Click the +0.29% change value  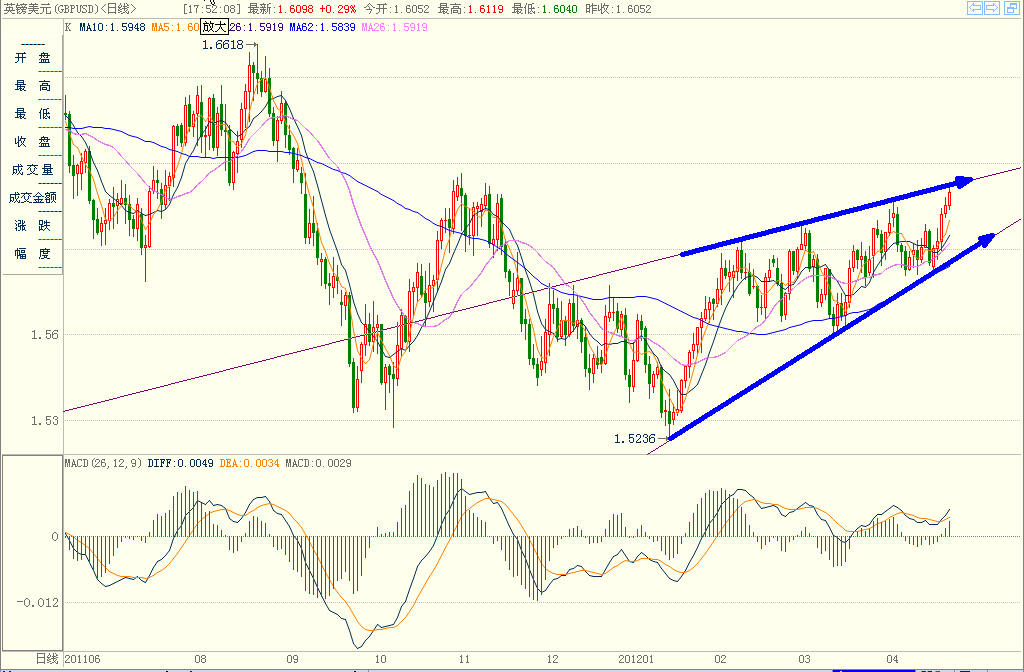(338, 8)
